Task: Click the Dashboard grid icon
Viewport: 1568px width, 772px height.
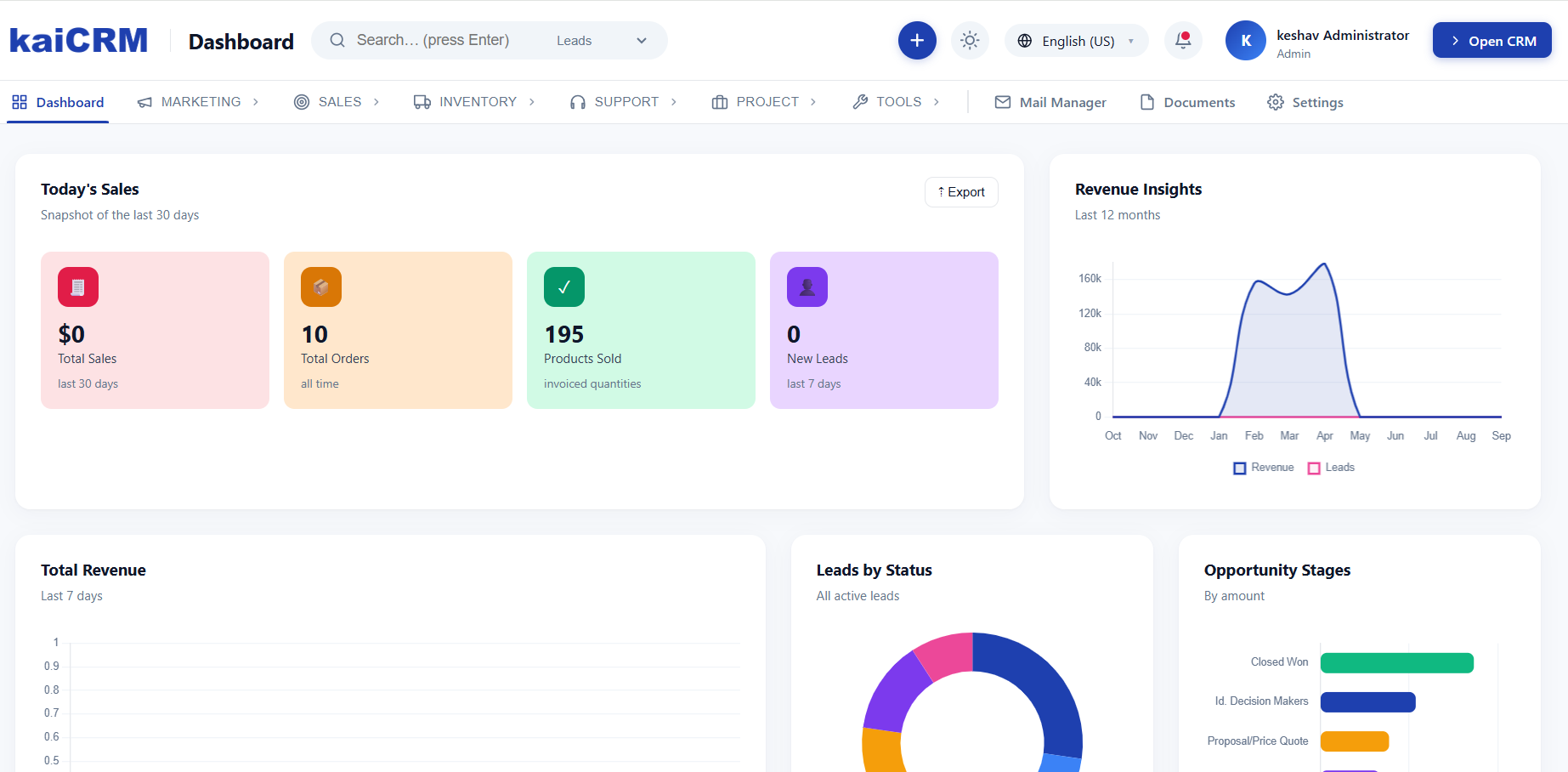Action: [x=20, y=102]
